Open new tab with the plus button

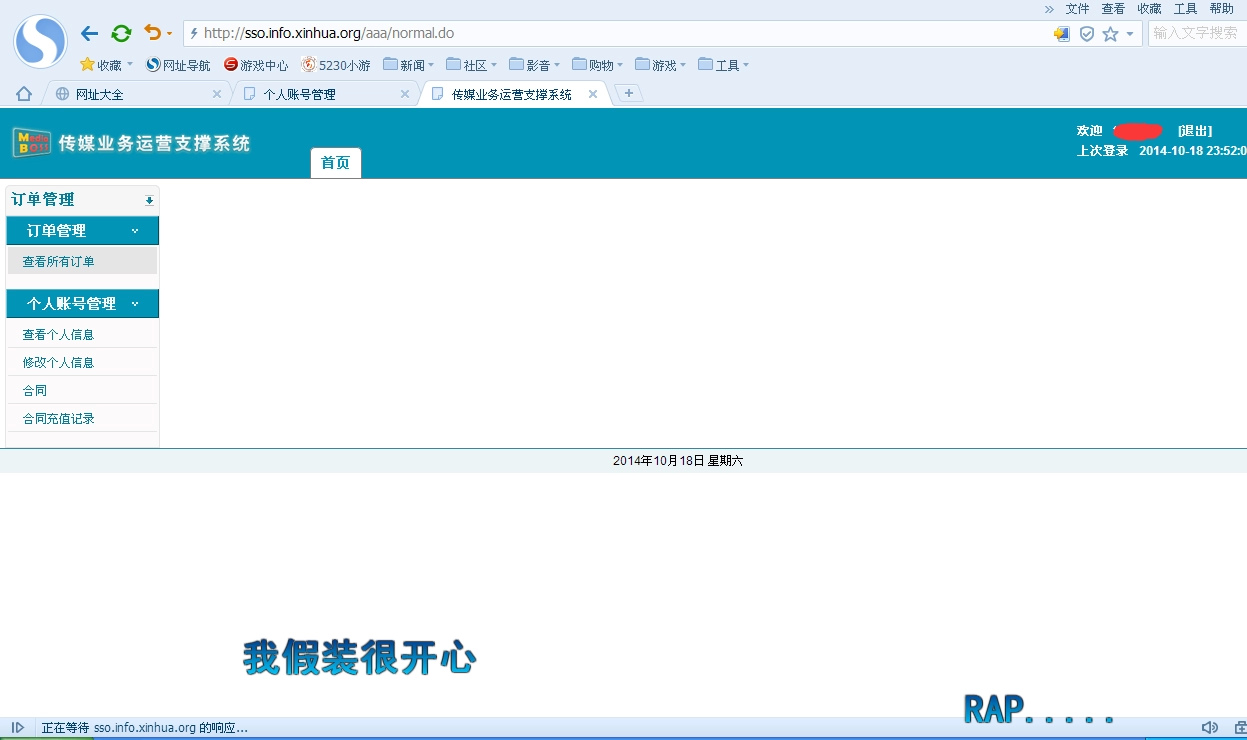tap(629, 93)
